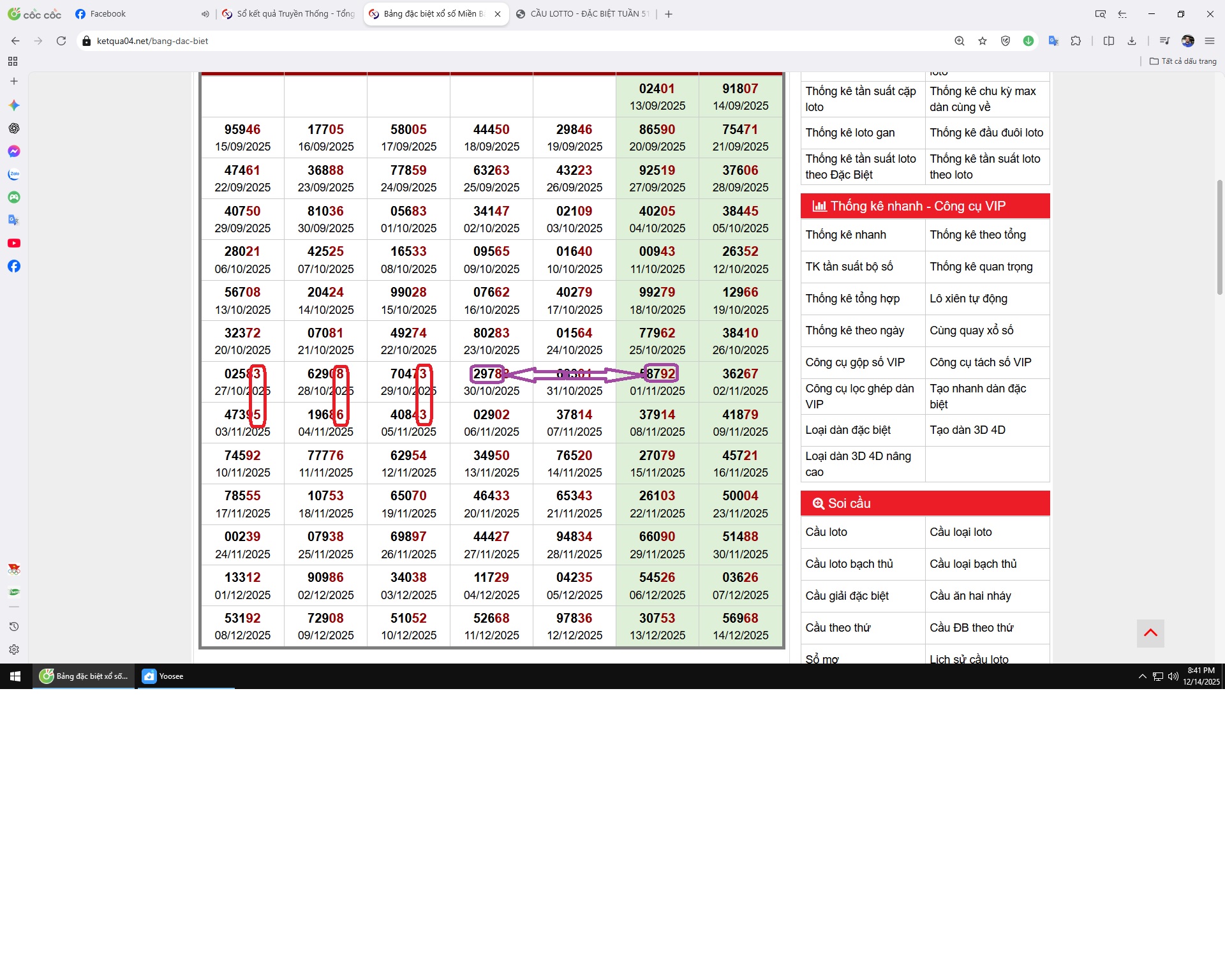Open Zalo in the sidebar
1225x980 pixels.
coord(14,174)
